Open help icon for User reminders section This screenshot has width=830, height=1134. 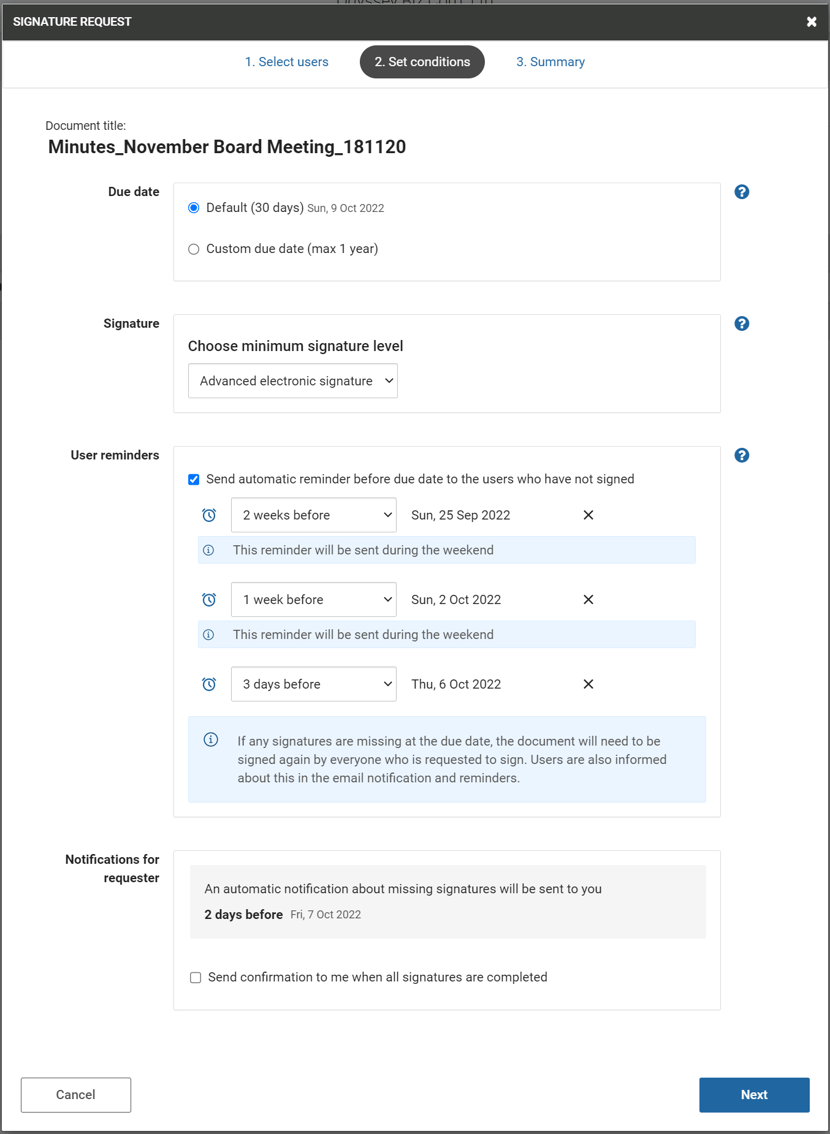742,455
